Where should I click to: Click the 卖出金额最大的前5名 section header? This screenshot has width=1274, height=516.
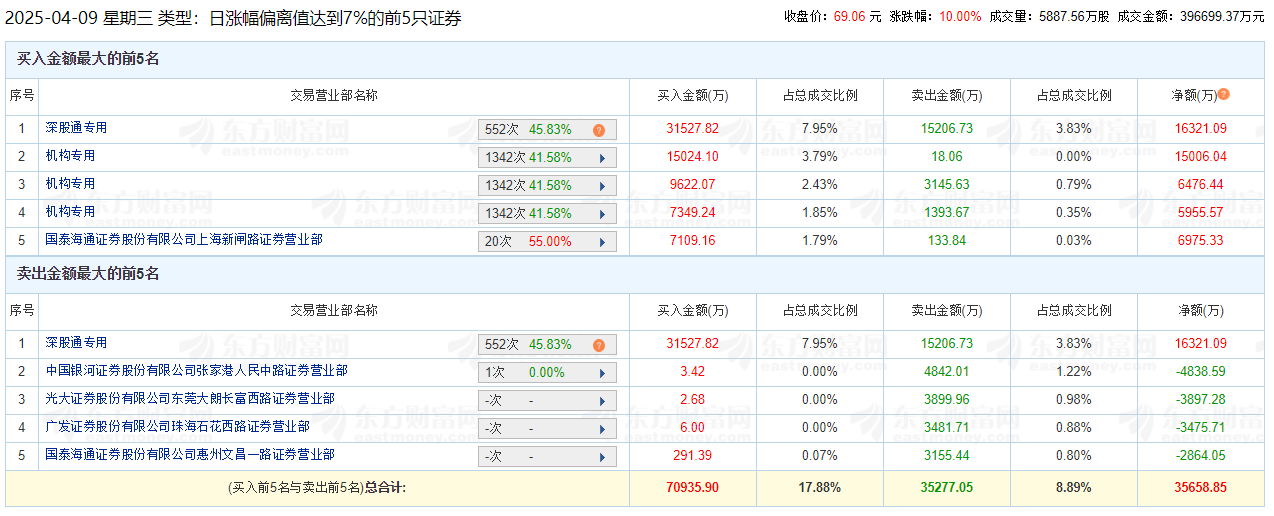pos(88,274)
